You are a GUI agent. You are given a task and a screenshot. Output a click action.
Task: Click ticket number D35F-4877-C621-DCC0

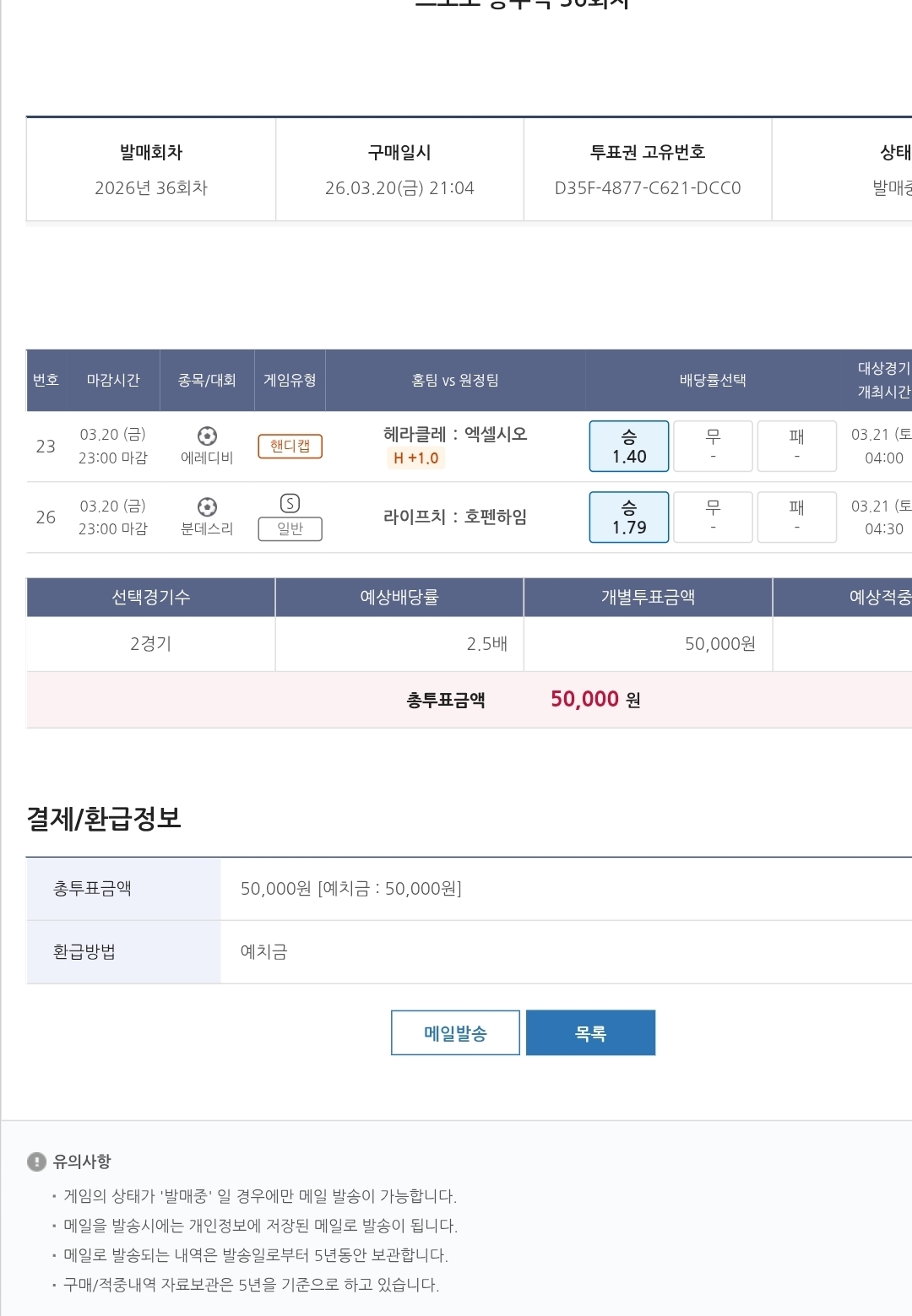[x=648, y=188]
